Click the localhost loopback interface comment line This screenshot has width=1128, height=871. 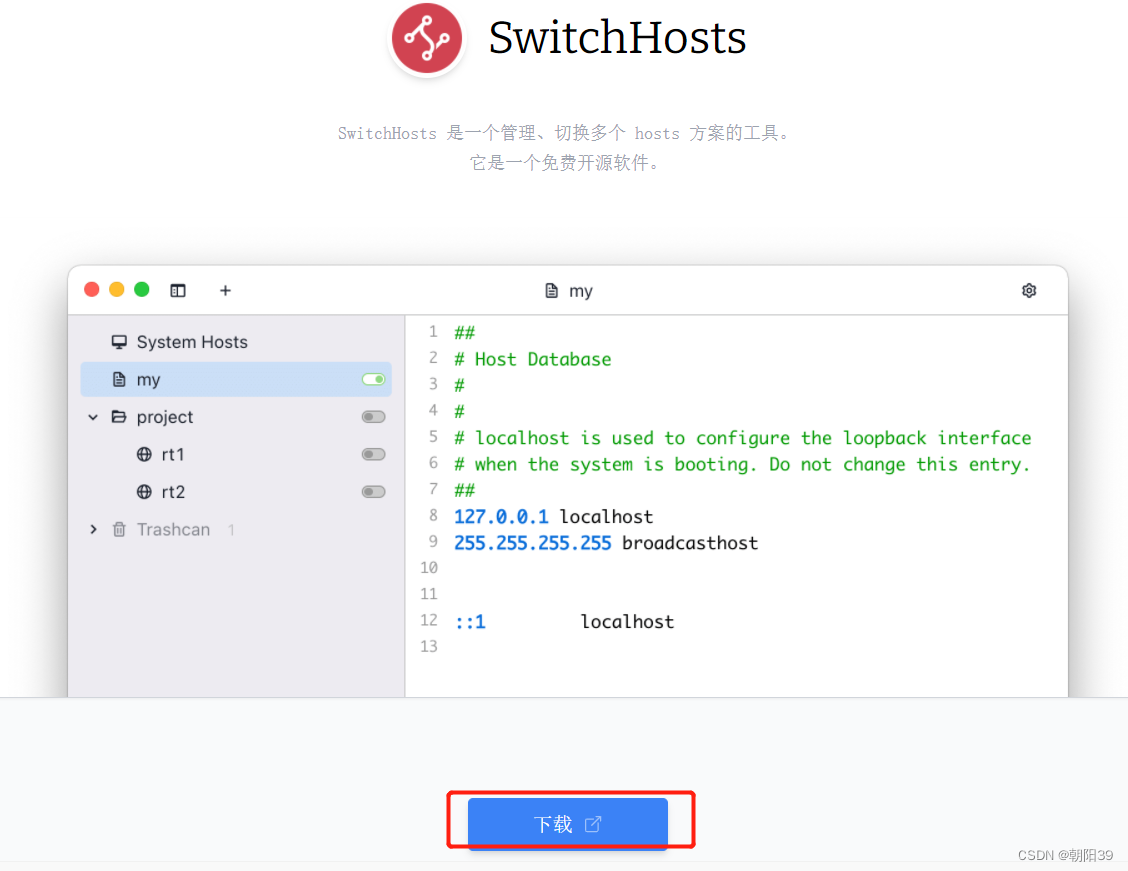(742, 438)
